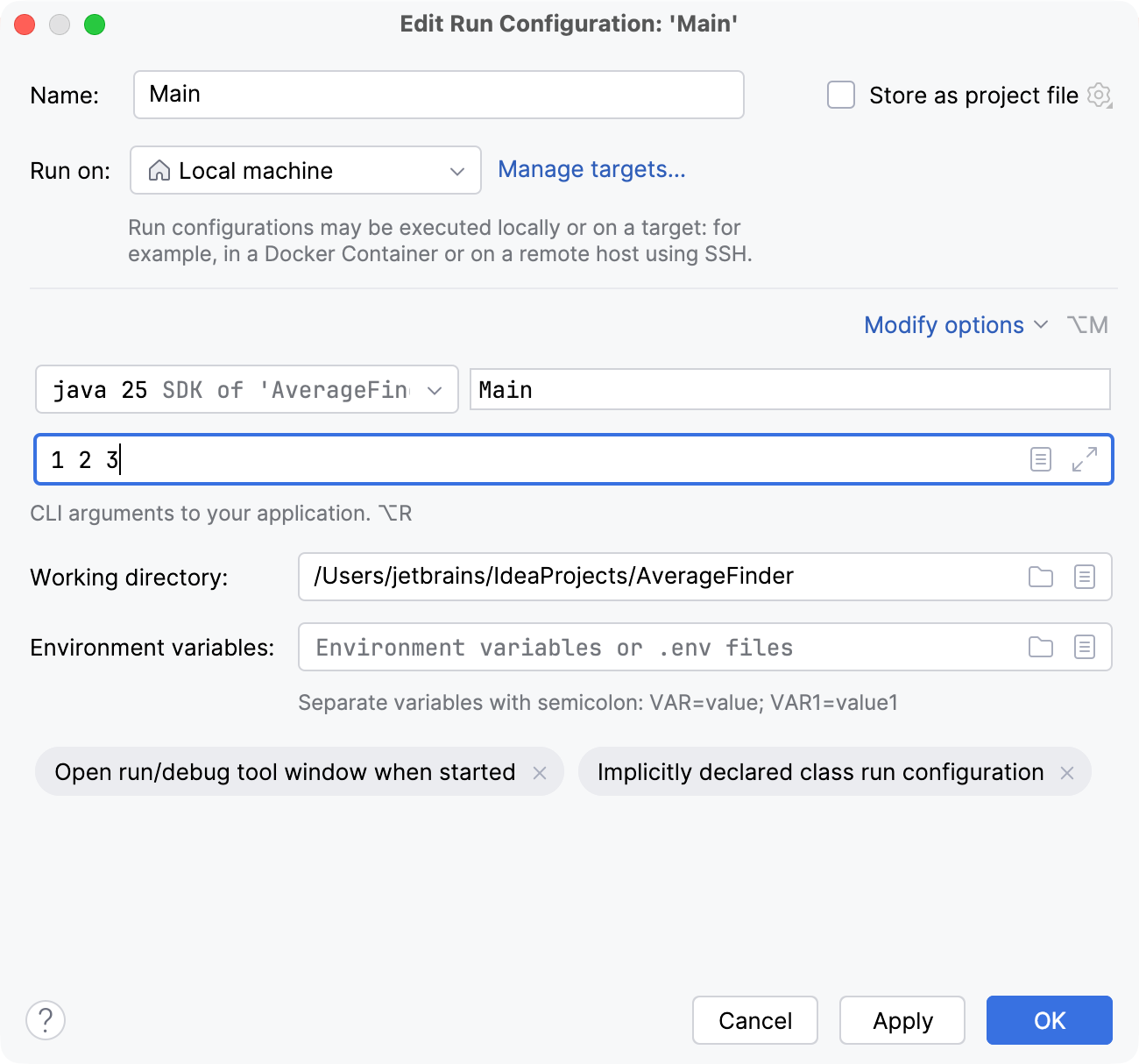Insert macros into the program arguments field
The image size is (1139, 1064).
click(x=1040, y=458)
